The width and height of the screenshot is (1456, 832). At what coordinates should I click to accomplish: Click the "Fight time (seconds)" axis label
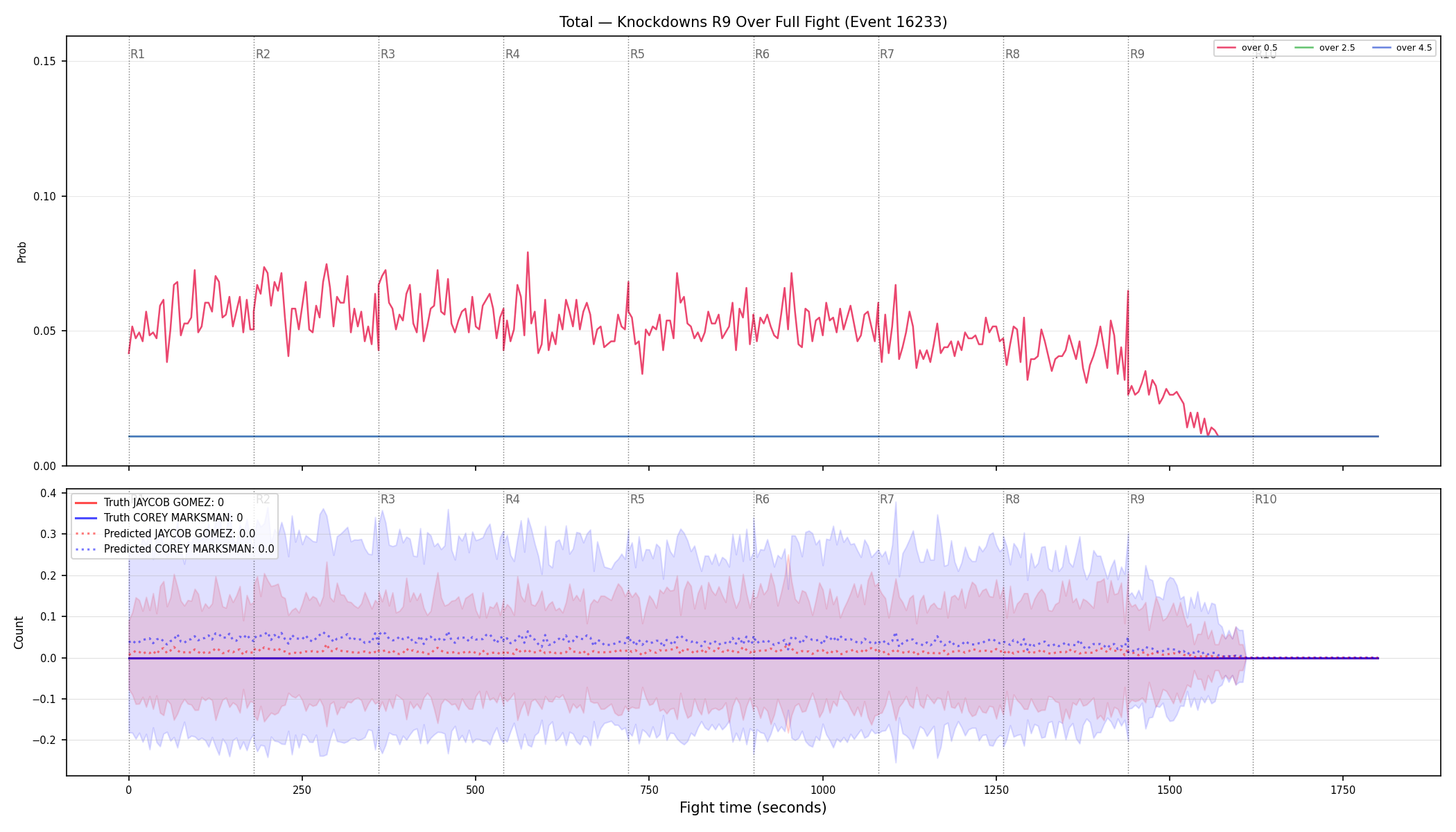(x=753, y=808)
